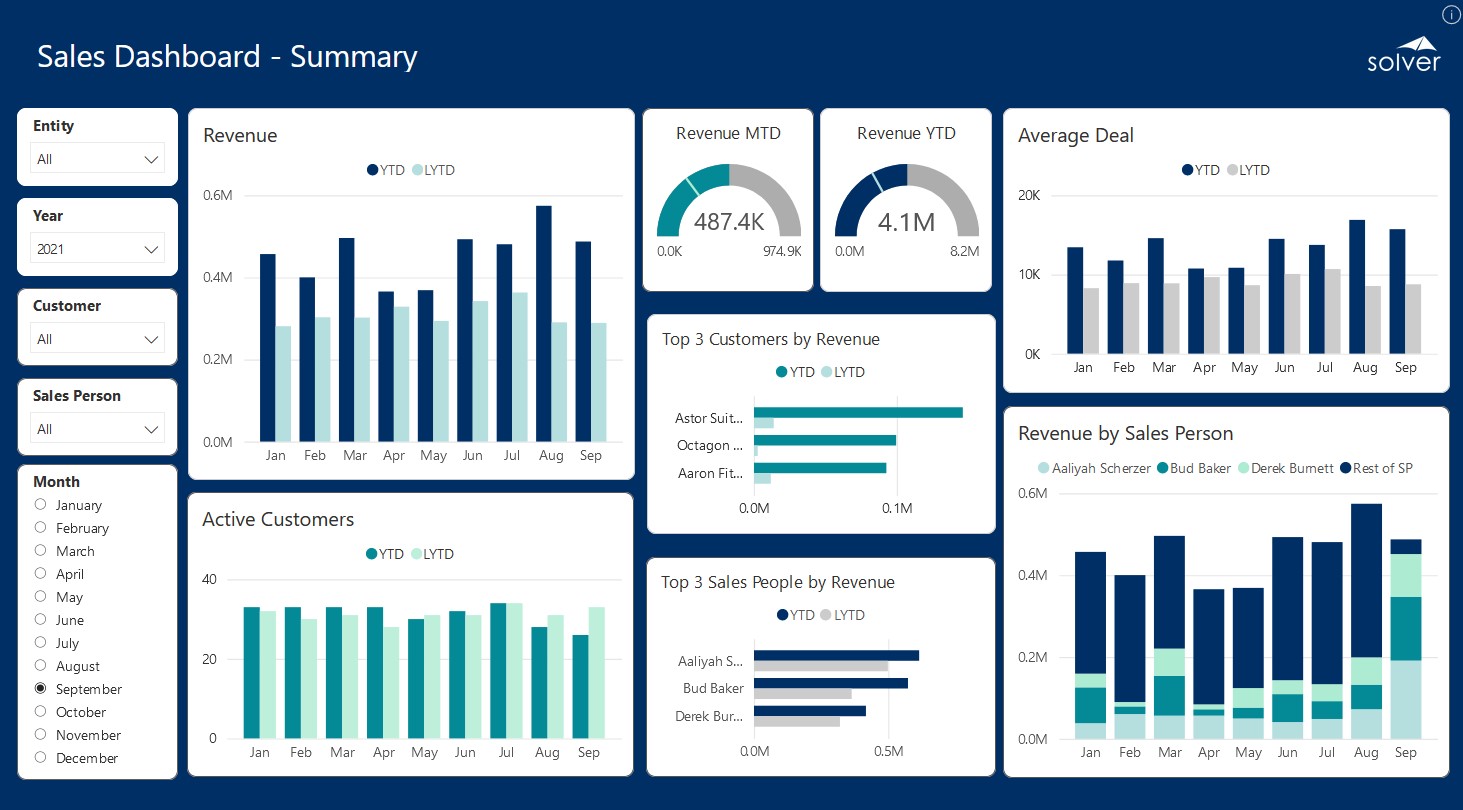Click the Revenue YTD gauge value 4.1M
This screenshot has height=810, width=1463.
tap(906, 222)
